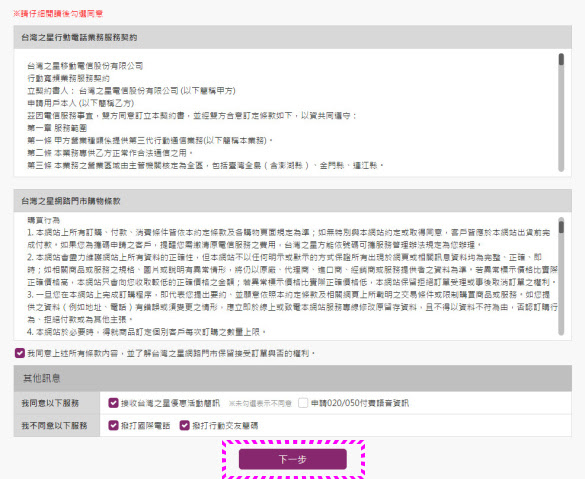
Task: Click the red notice ※請仔細閱讀後勾選同意
Action: tap(58, 14)
